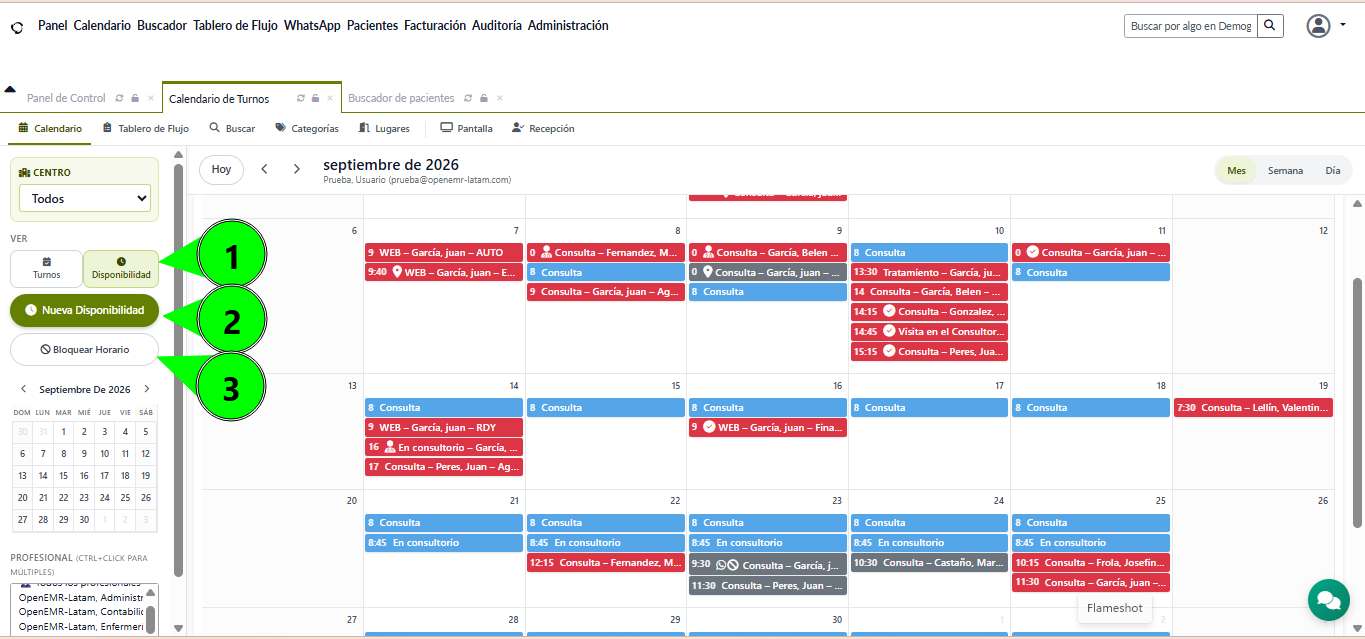
Task: Select day 30 in the mini calendar
Action: coord(84,520)
